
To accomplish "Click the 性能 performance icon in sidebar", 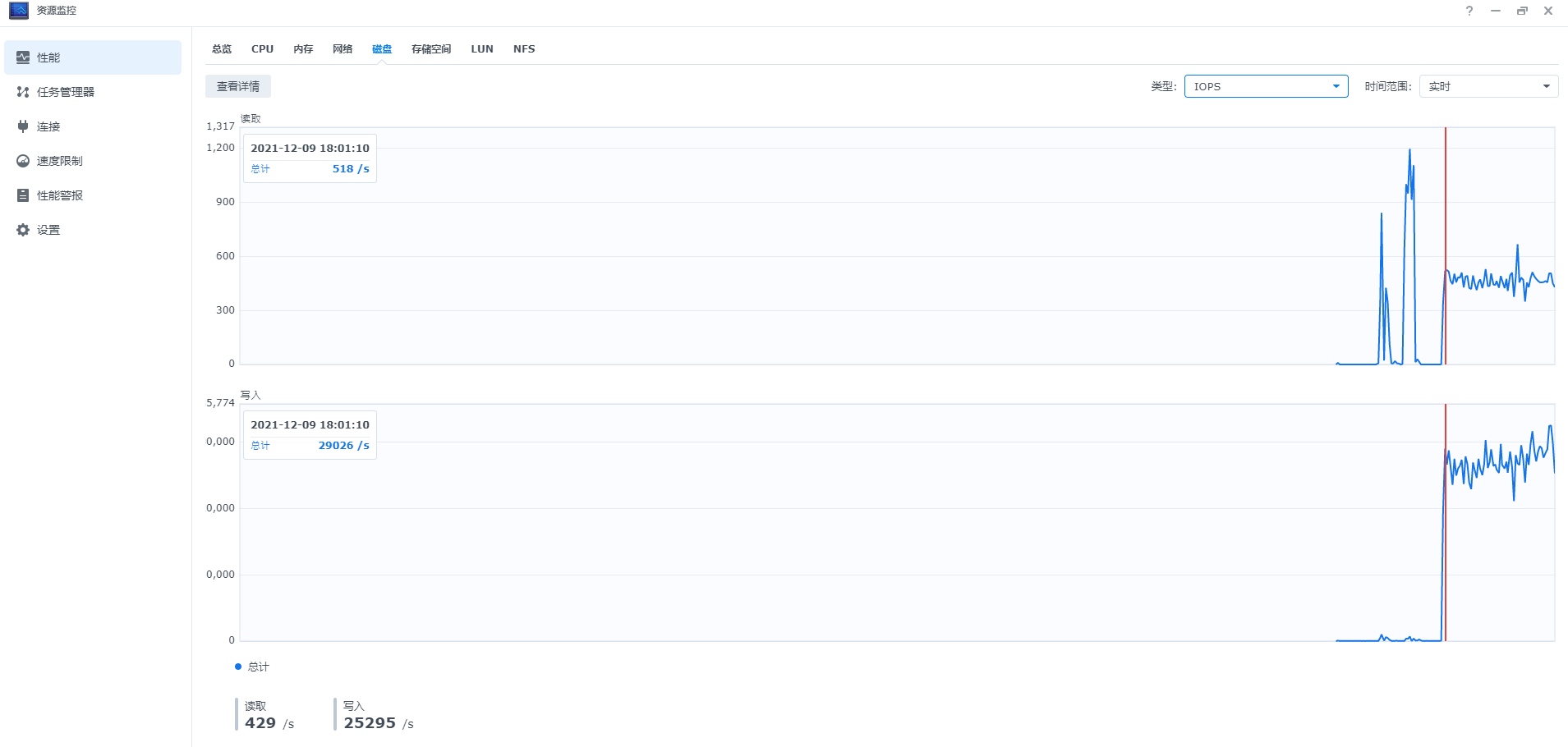I will 23,57.
